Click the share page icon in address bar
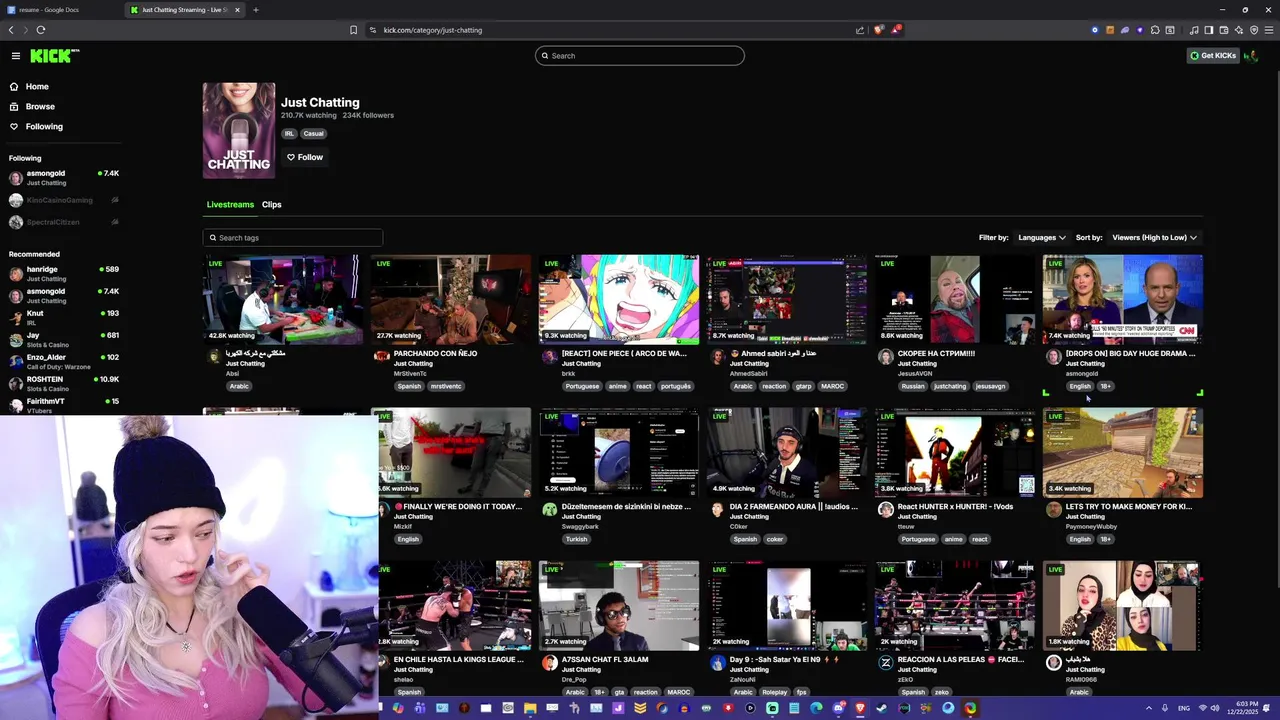This screenshot has width=1280, height=720. (x=860, y=30)
